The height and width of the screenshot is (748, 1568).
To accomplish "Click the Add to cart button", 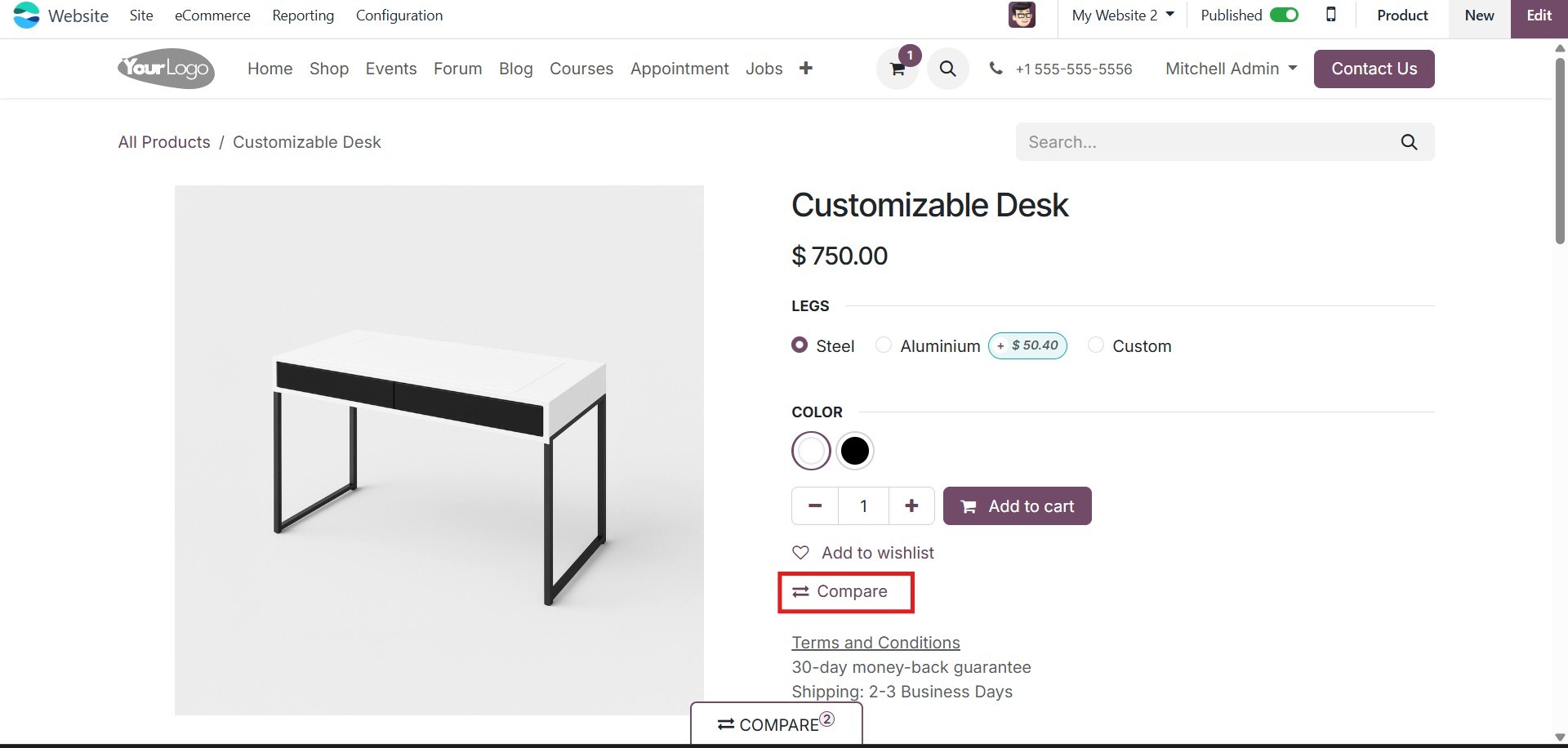I will pos(1017,506).
